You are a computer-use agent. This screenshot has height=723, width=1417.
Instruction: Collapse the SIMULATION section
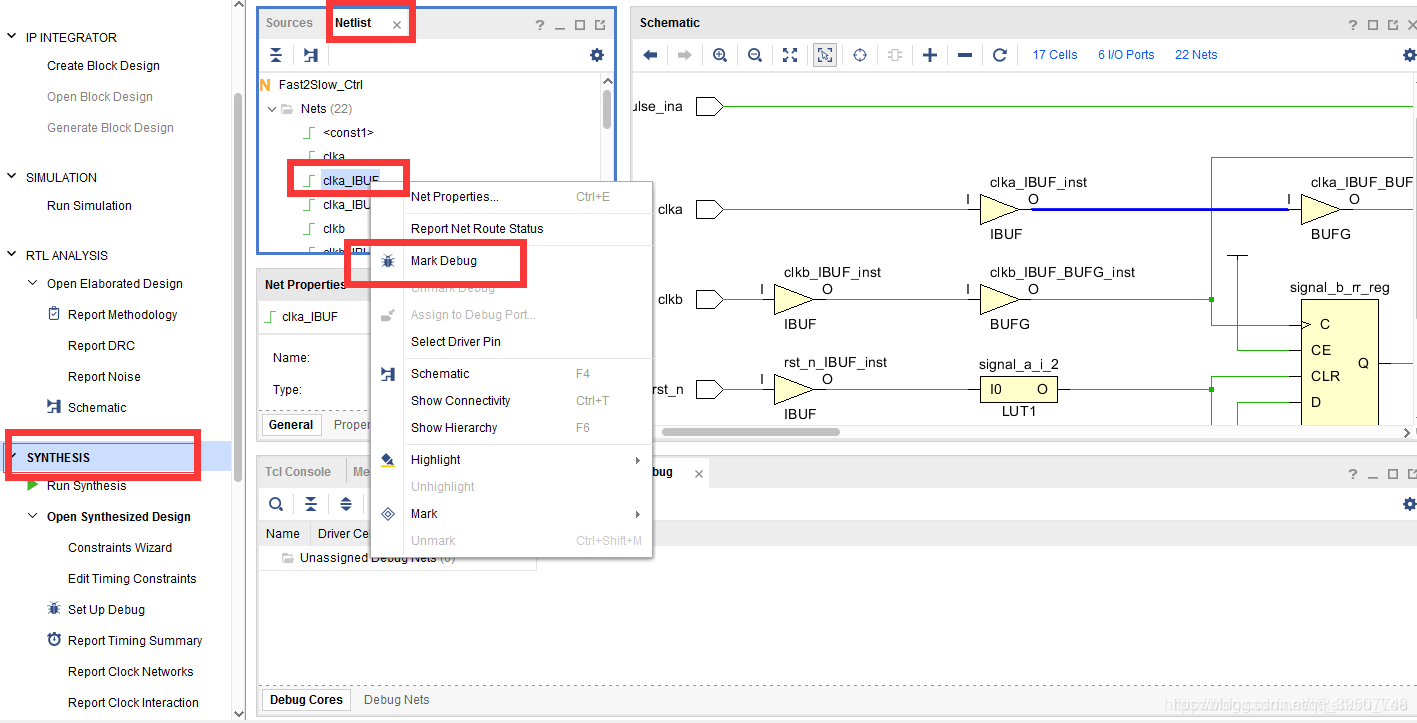[x=12, y=177]
